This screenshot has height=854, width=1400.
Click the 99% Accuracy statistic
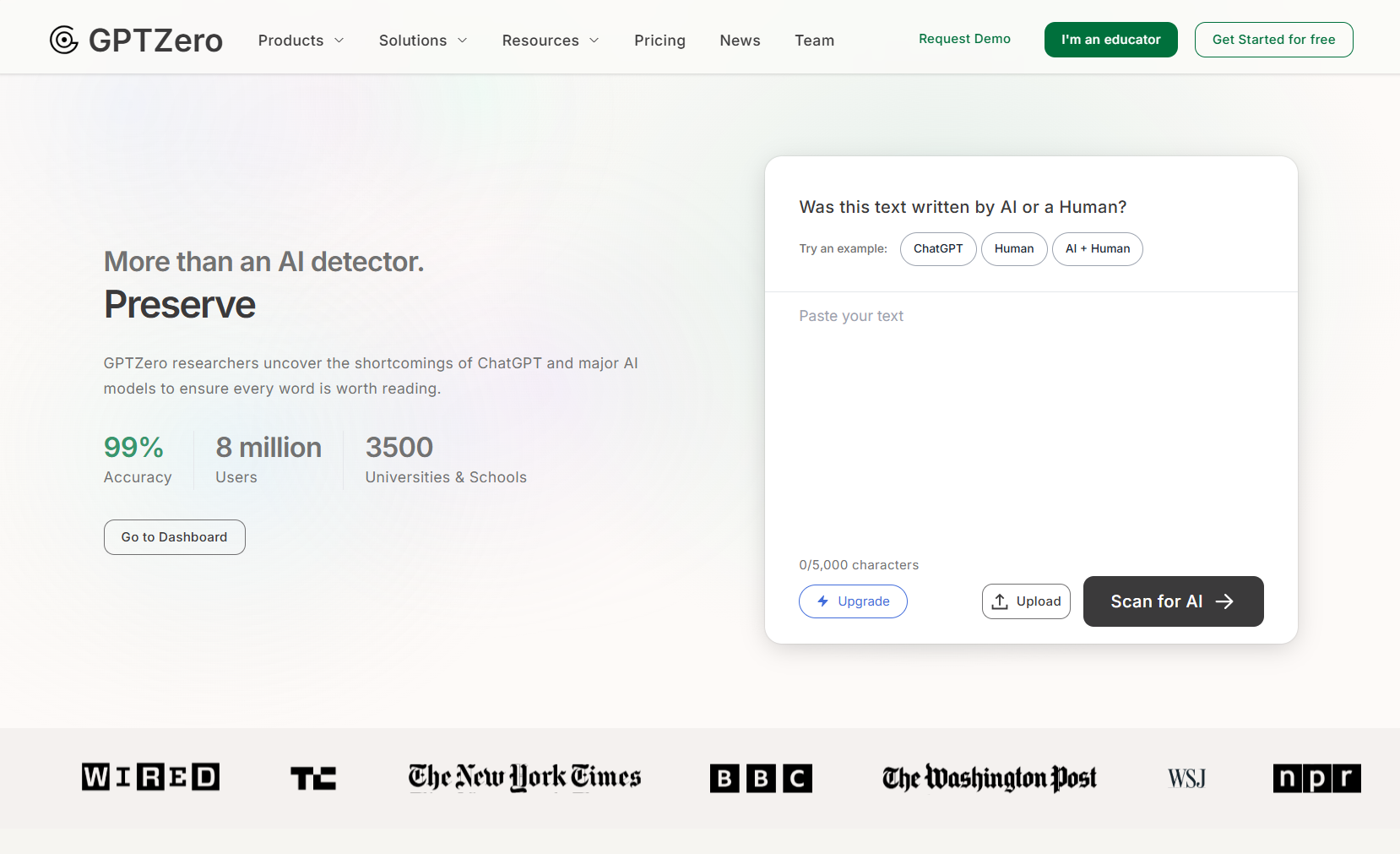pos(138,460)
